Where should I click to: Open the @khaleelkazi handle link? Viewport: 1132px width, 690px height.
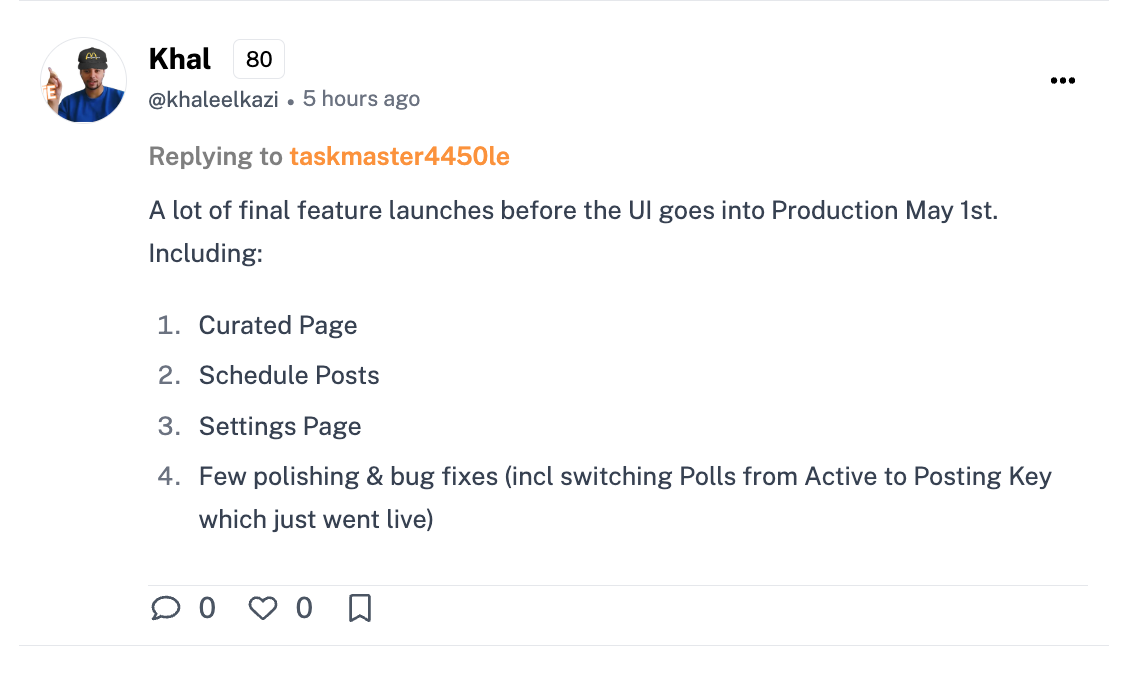213,99
